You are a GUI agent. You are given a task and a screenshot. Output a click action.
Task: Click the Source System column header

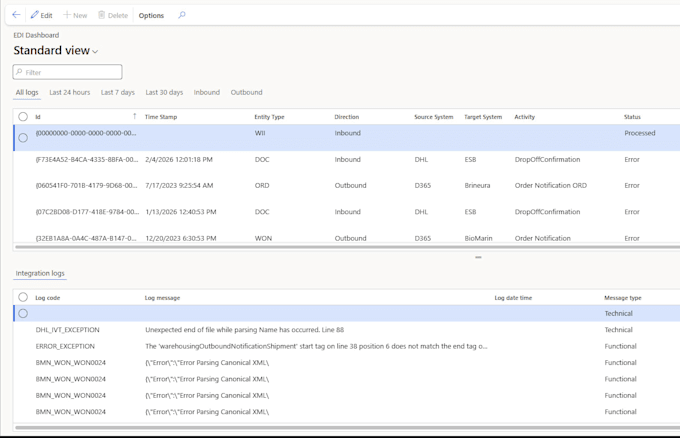(x=433, y=117)
